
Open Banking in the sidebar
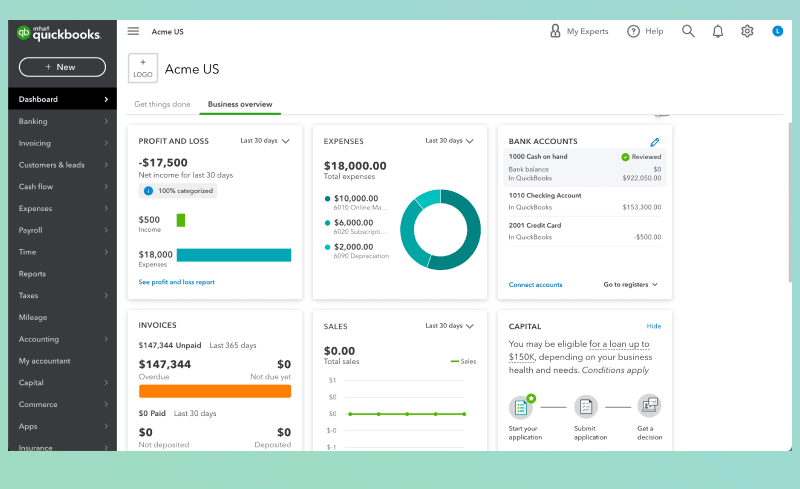tap(62, 121)
